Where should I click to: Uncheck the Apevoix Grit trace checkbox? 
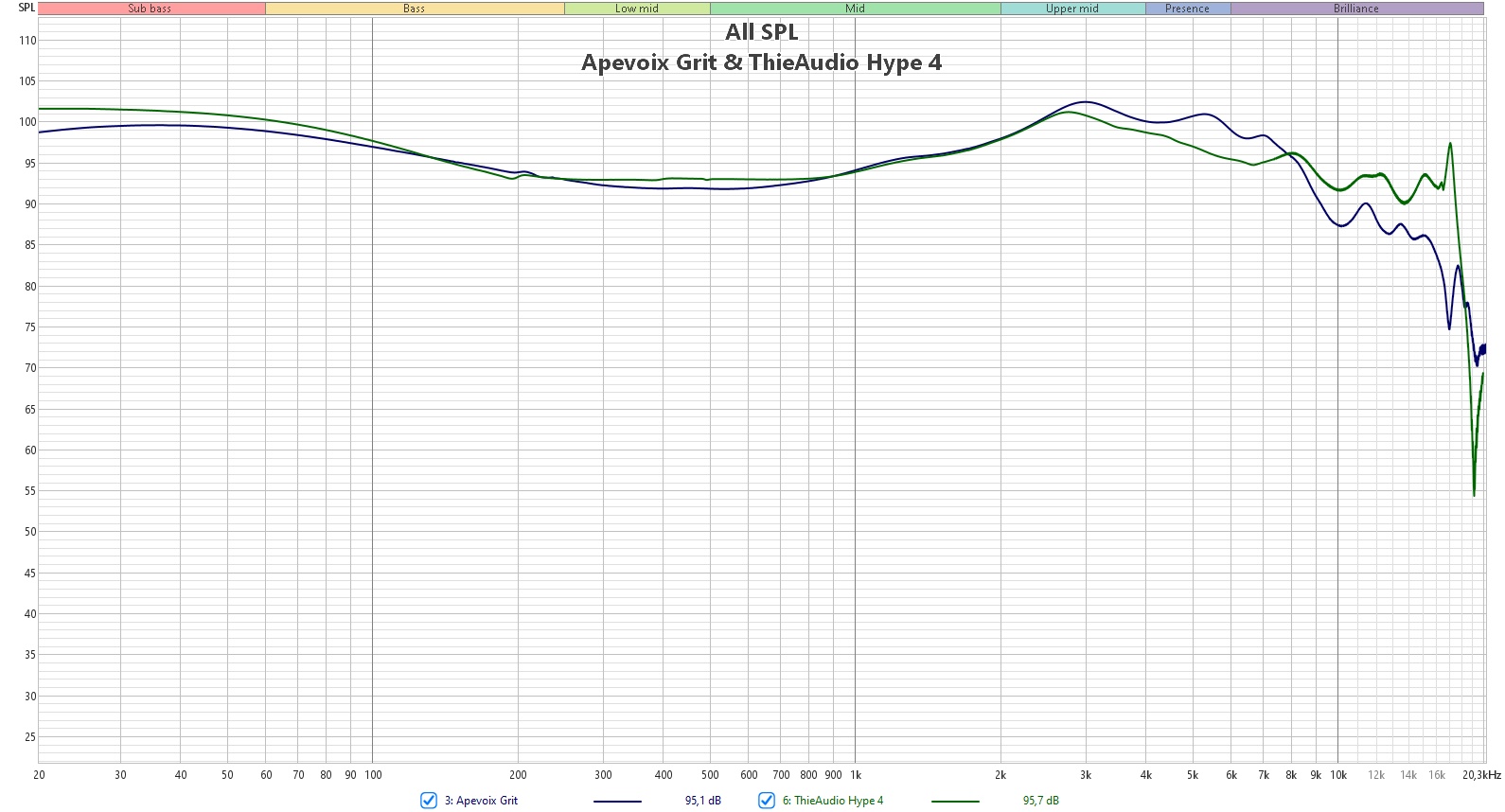[x=429, y=801]
